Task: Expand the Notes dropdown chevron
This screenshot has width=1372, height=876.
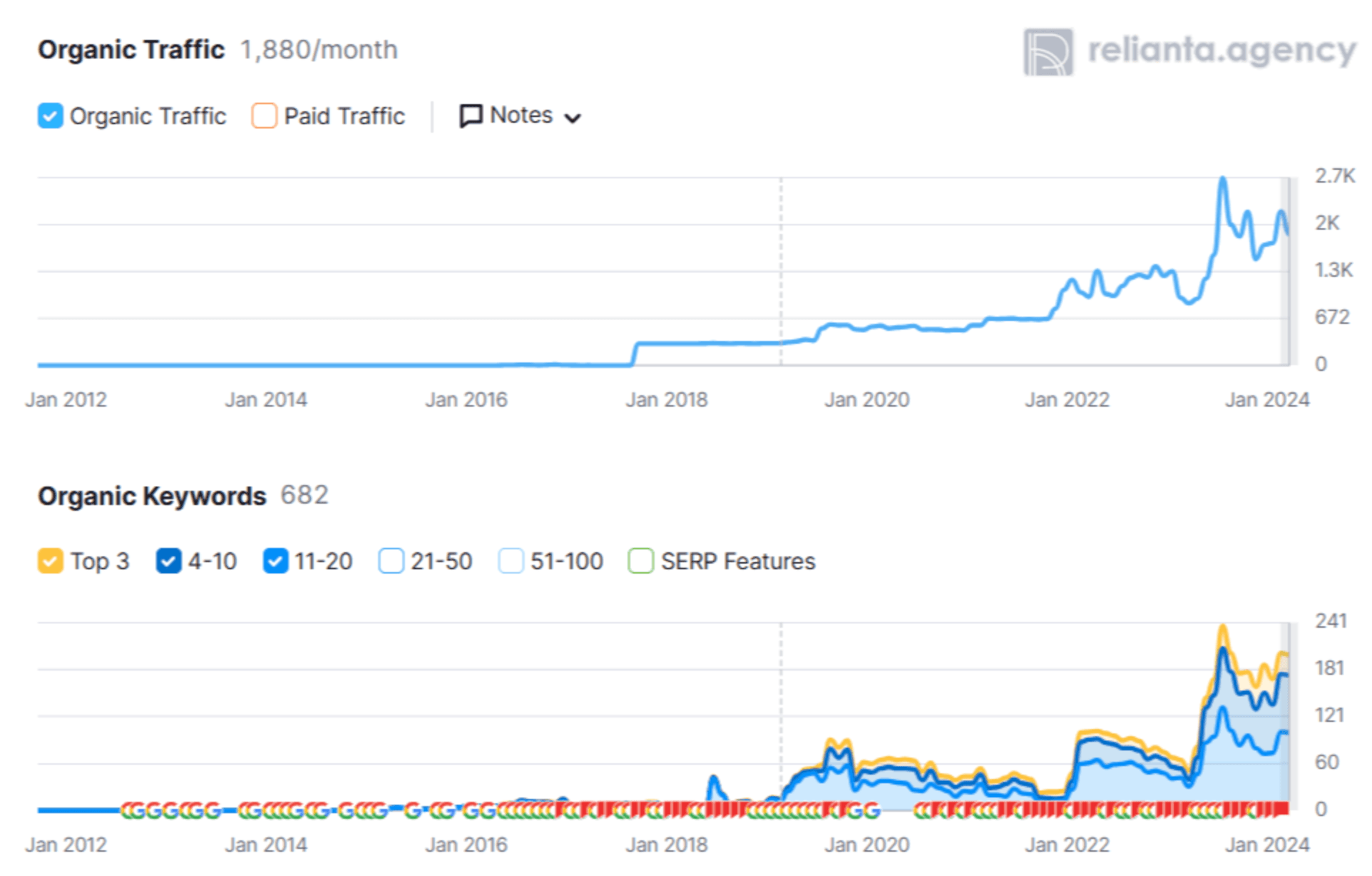Action: click(x=572, y=118)
